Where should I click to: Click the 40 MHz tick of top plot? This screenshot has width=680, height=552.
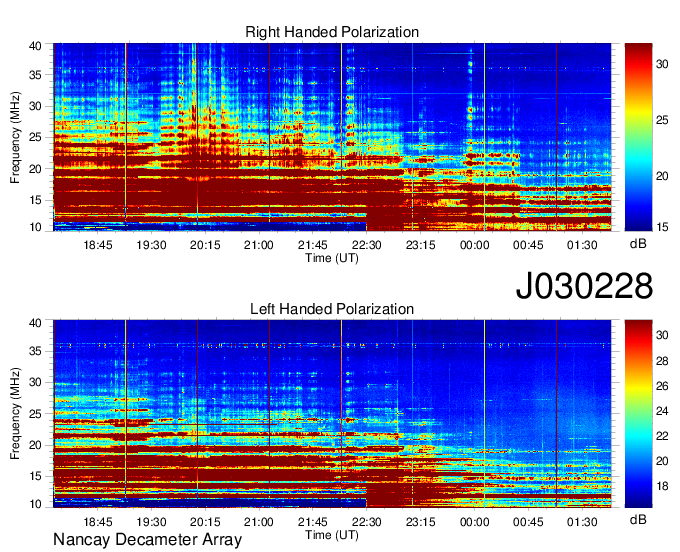(x=35, y=46)
